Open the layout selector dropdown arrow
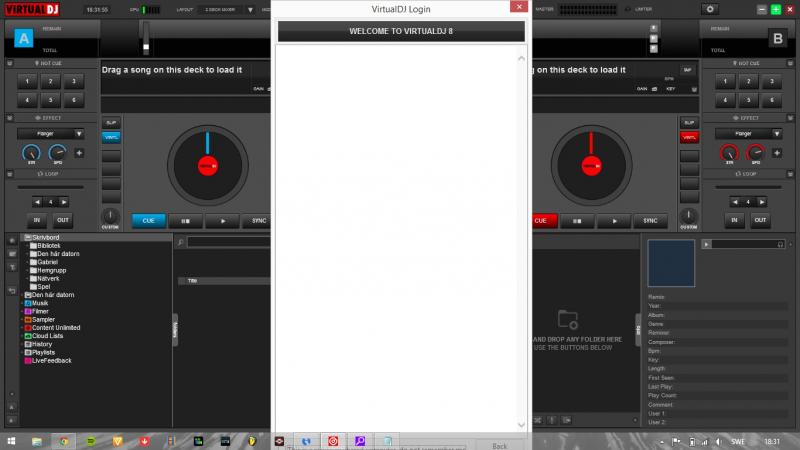Viewport: 800px width, 450px height. (x=249, y=8)
